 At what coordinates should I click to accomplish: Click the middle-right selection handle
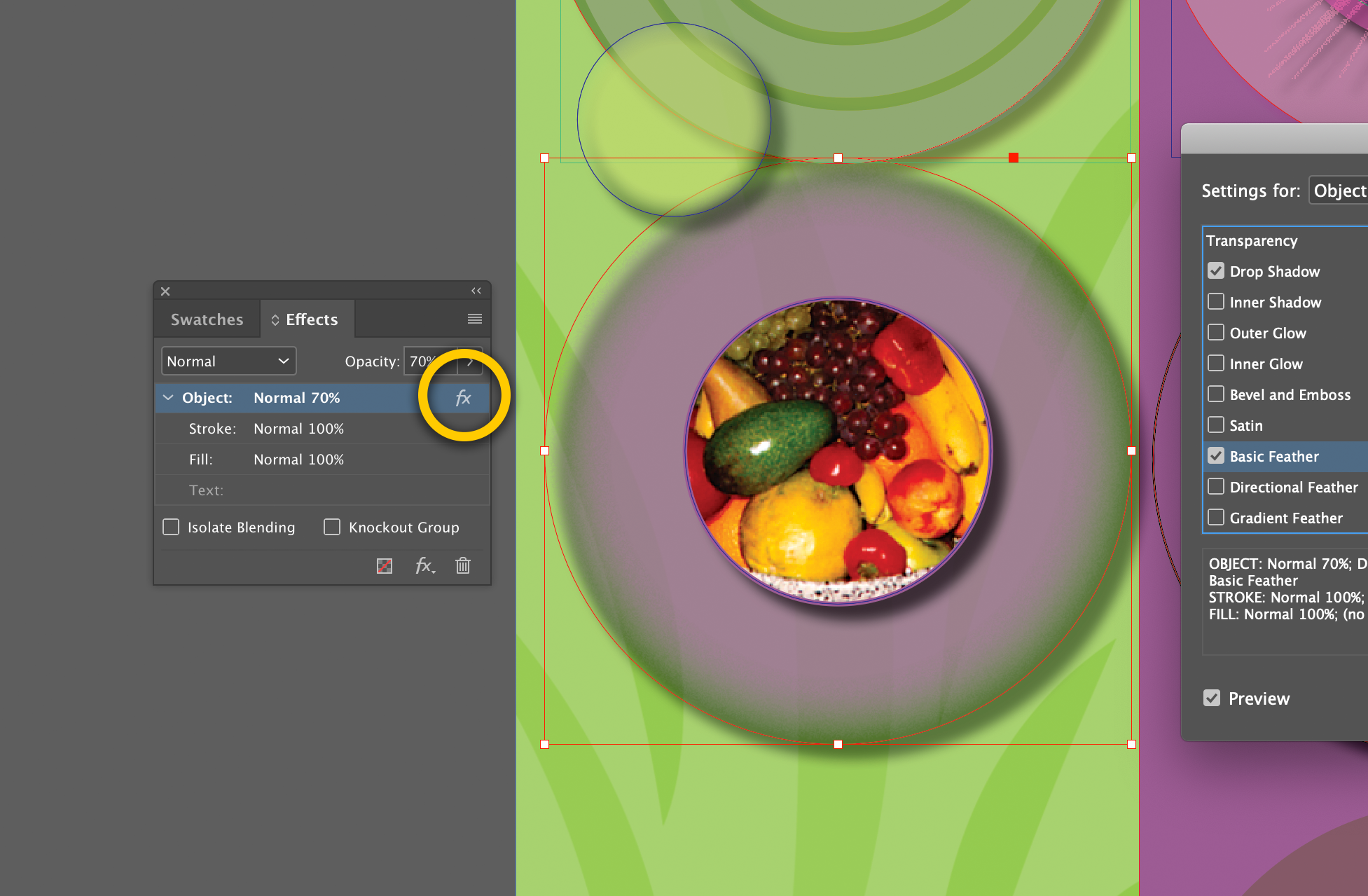point(1131,451)
